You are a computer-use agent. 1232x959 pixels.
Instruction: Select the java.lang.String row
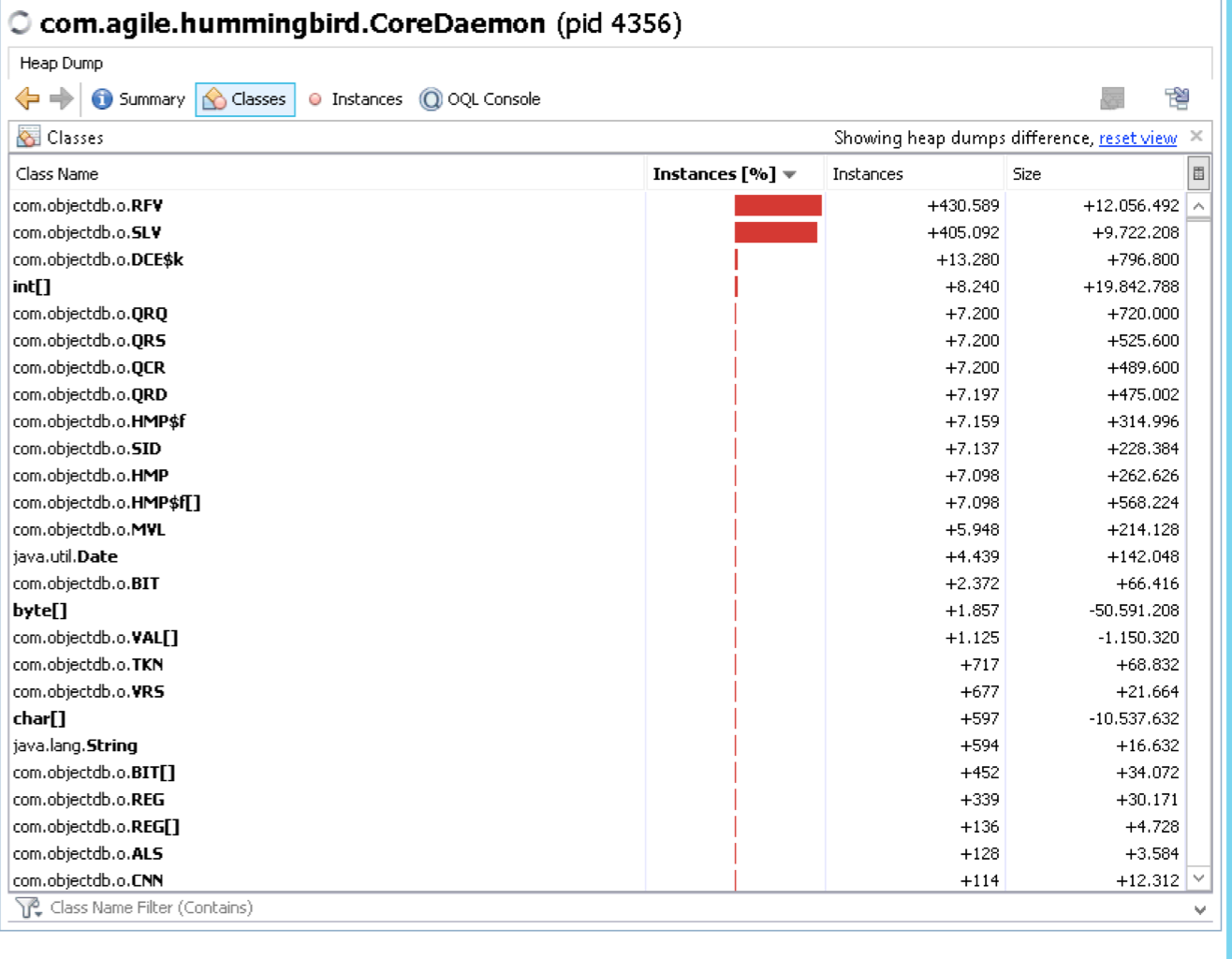point(597,745)
